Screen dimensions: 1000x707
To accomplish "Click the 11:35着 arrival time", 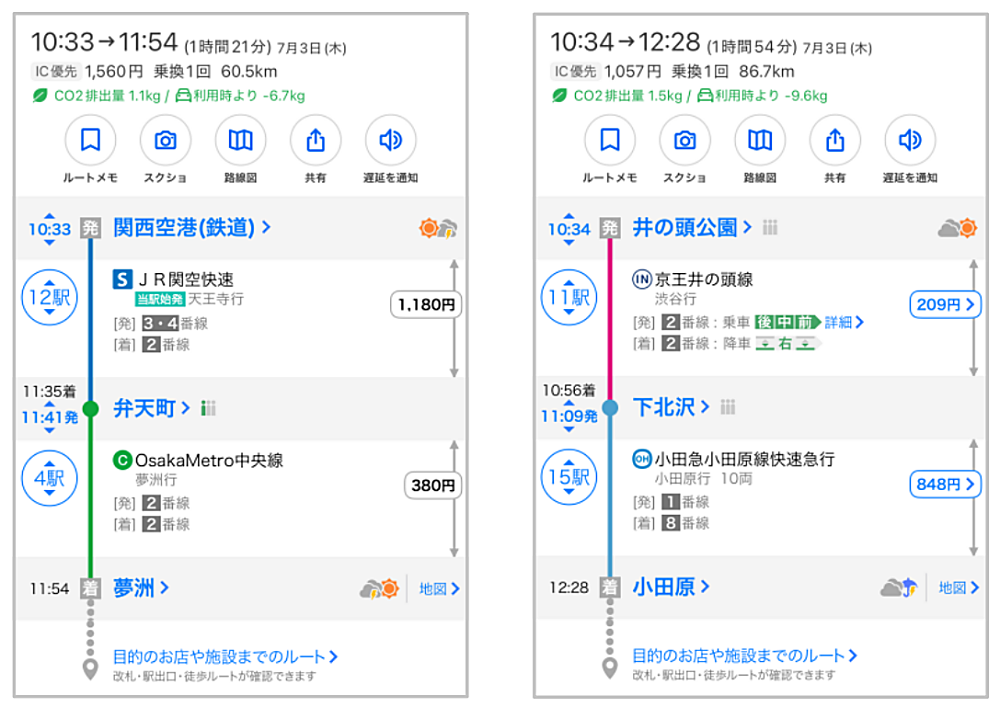I will [x=50, y=391].
